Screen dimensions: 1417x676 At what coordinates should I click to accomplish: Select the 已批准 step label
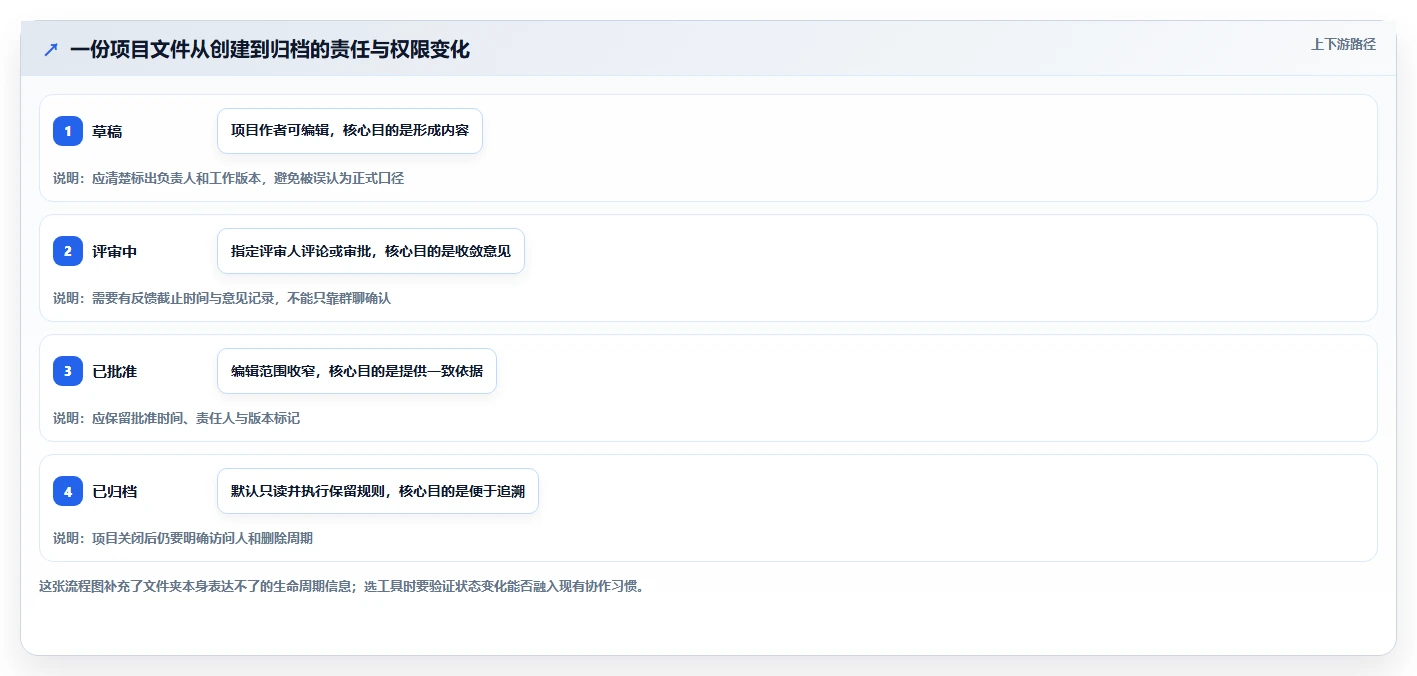[x=114, y=371]
